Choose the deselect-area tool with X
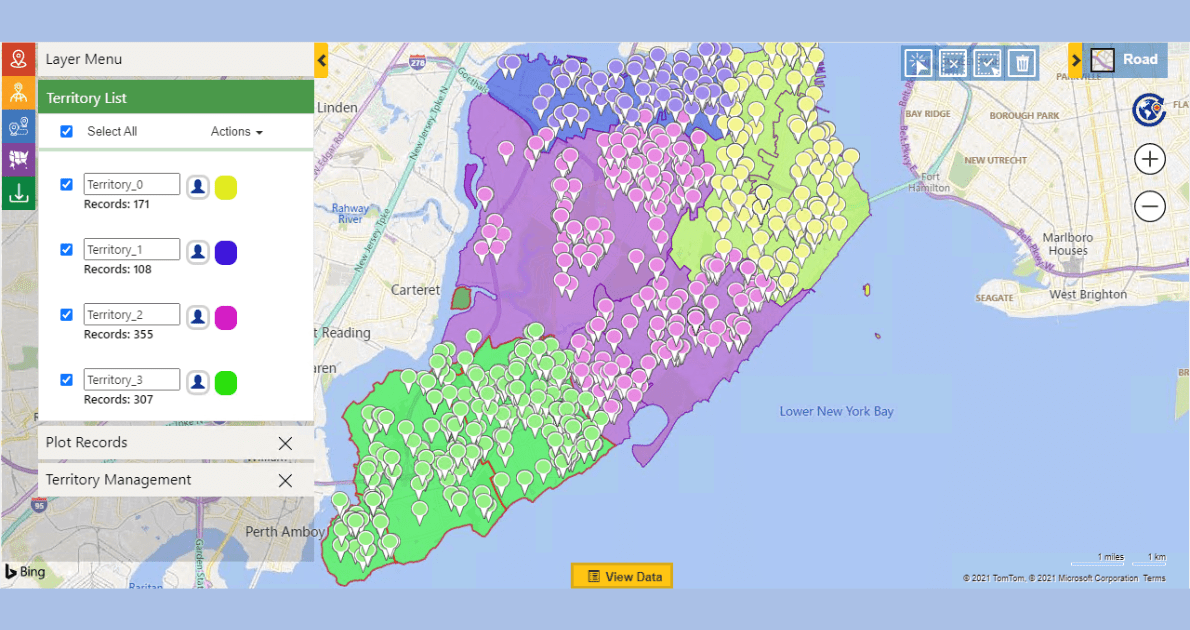The height and width of the screenshot is (630, 1190). pos(952,63)
